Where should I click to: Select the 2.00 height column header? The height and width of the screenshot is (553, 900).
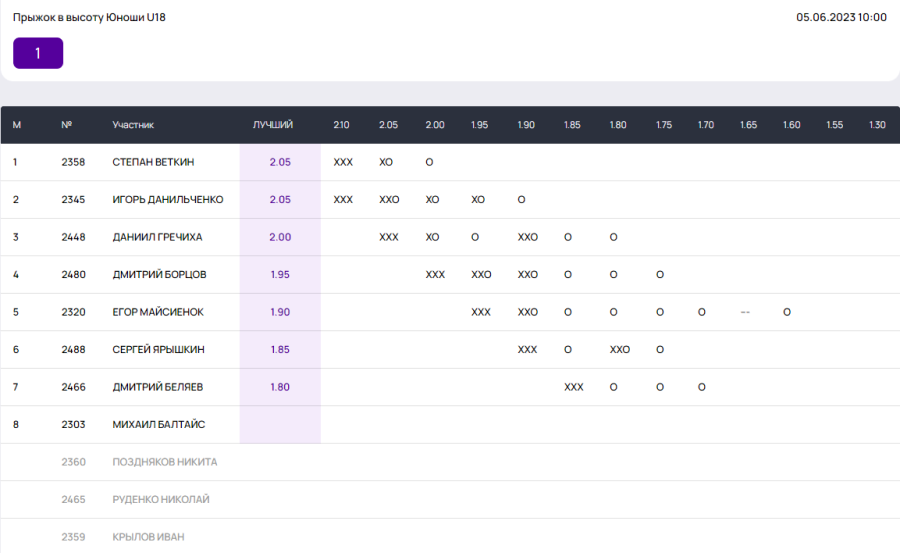(435, 125)
